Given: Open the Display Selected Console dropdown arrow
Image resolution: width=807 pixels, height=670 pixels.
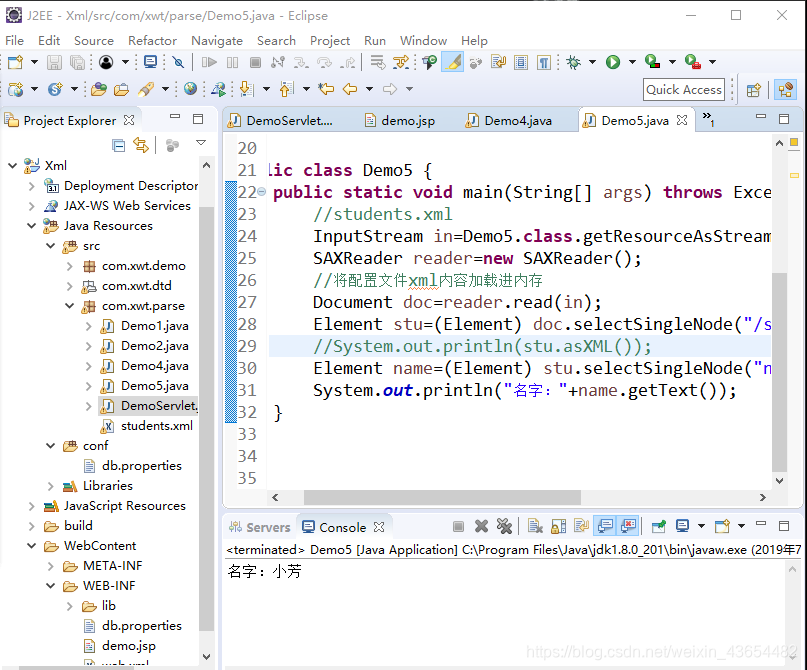Looking at the screenshot, I should click(x=701, y=526).
